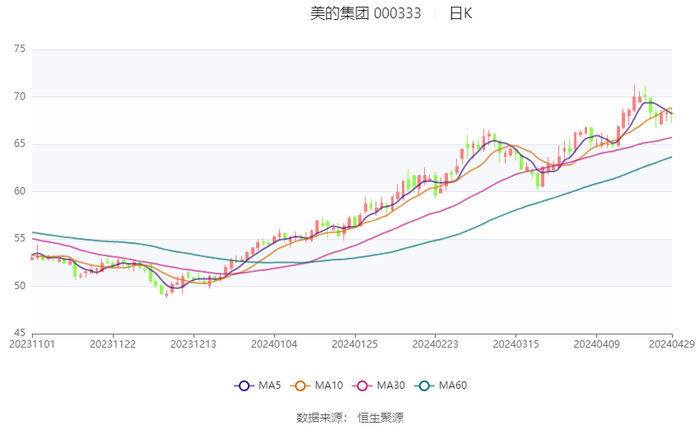Click the x-axis date 20231122
Viewport: 700px width, 426px height.
(x=113, y=344)
